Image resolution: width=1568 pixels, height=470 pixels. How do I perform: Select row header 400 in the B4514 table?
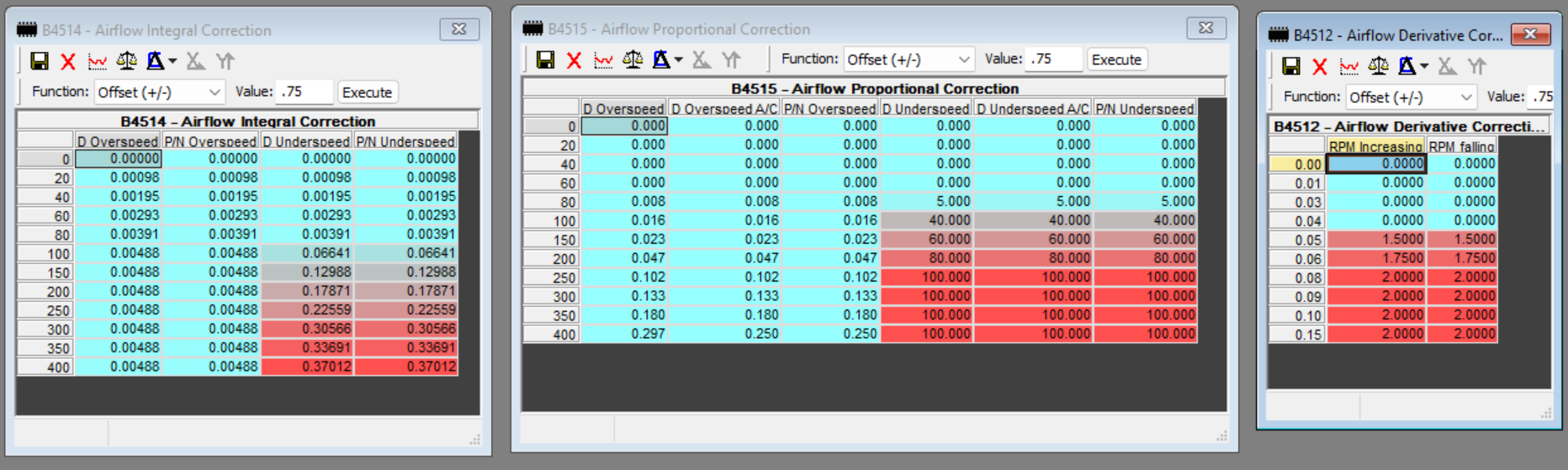click(x=45, y=367)
